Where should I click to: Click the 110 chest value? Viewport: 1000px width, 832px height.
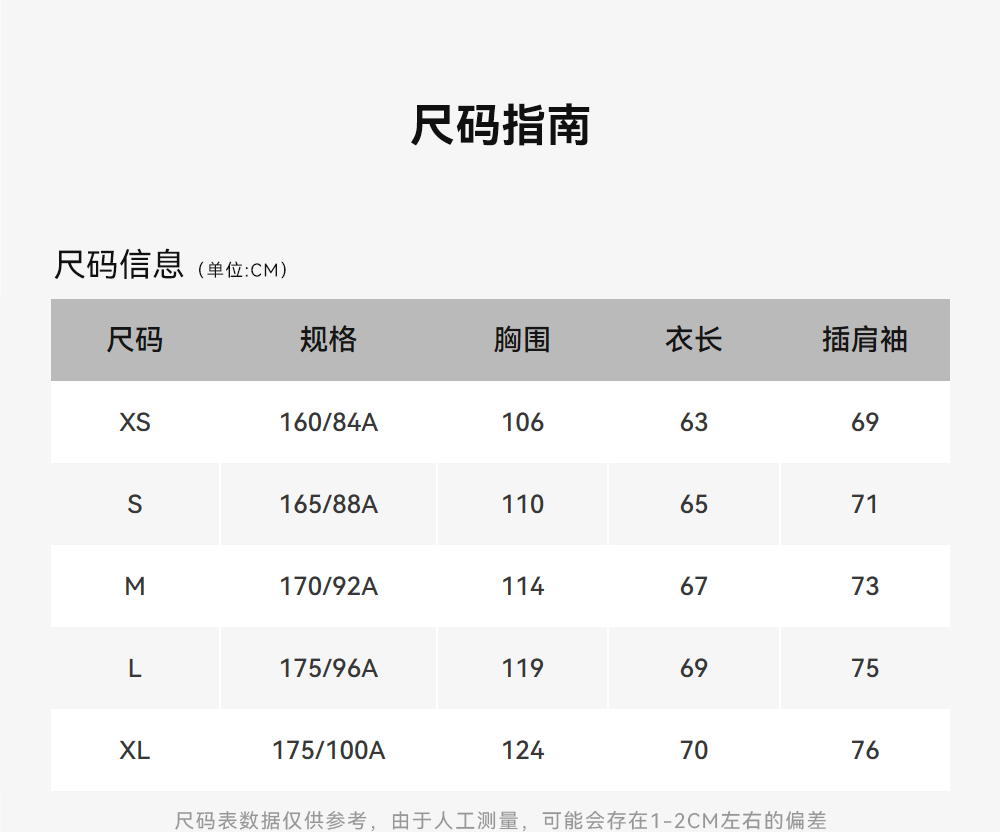pos(522,504)
